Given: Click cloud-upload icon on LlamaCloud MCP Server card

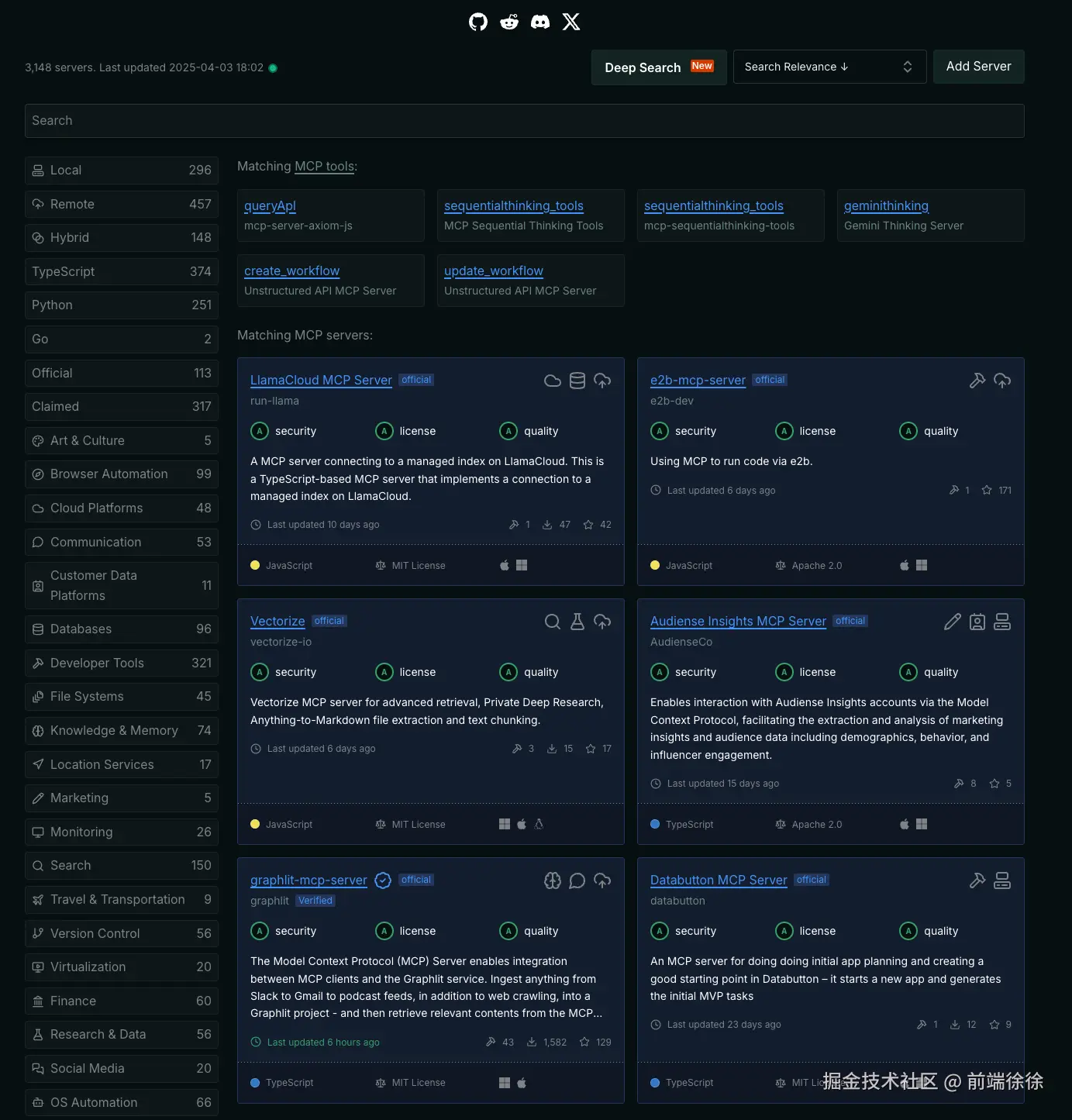Looking at the screenshot, I should (x=602, y=381).
